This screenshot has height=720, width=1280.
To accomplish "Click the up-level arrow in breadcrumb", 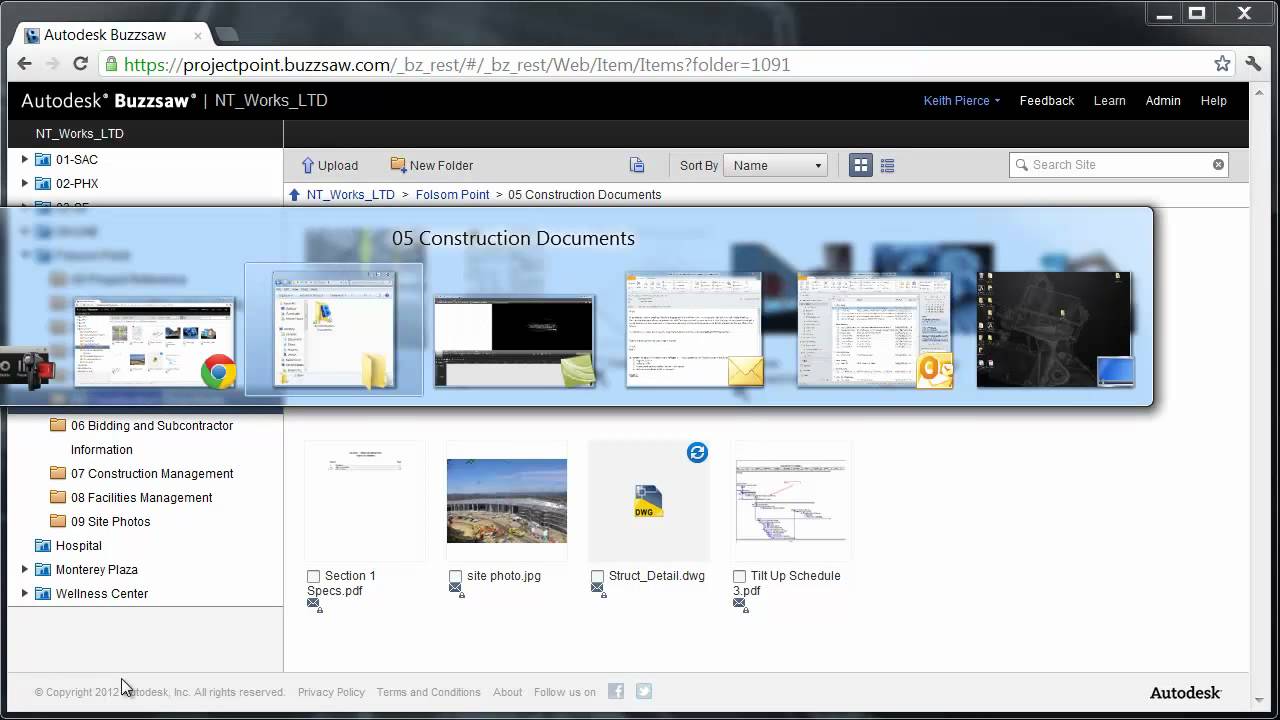I will pos(294,194).
